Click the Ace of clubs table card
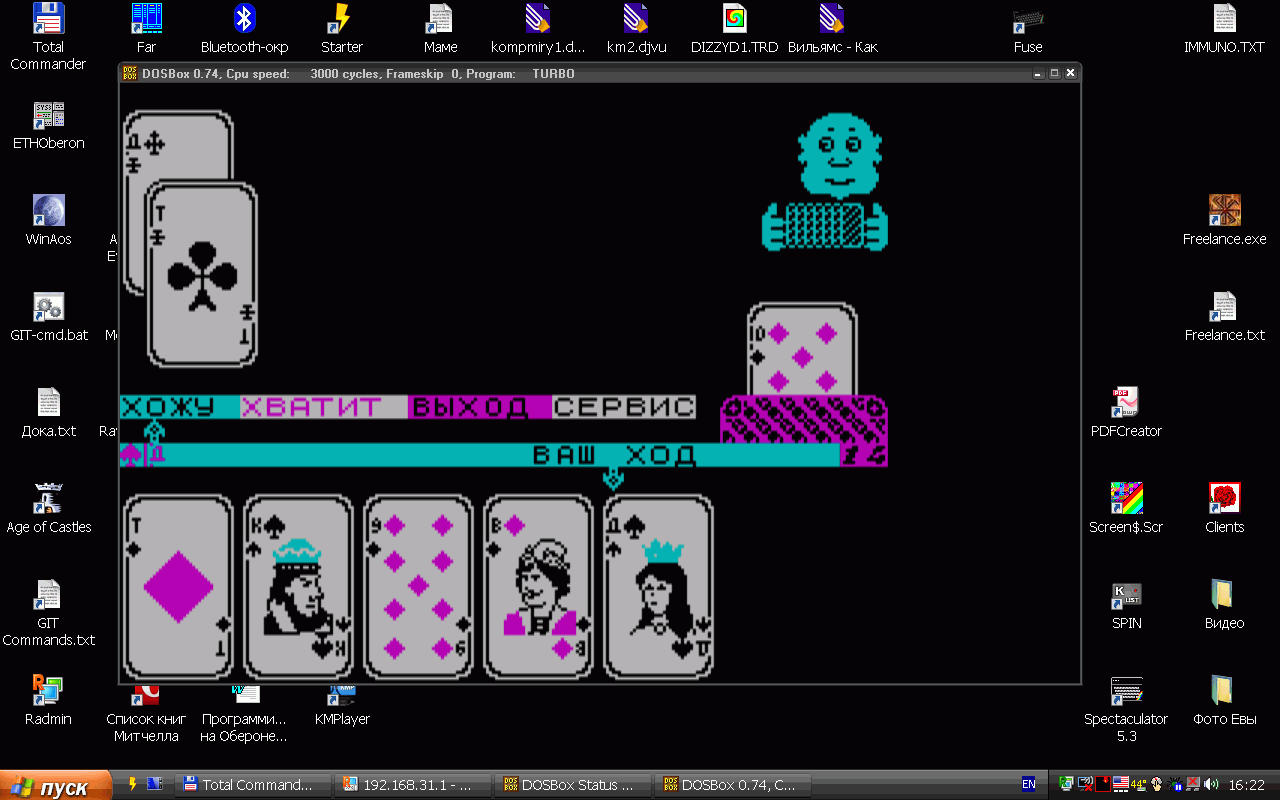Image resolution: width=1280 pixels, height=800 pixels. coord(202,275)
